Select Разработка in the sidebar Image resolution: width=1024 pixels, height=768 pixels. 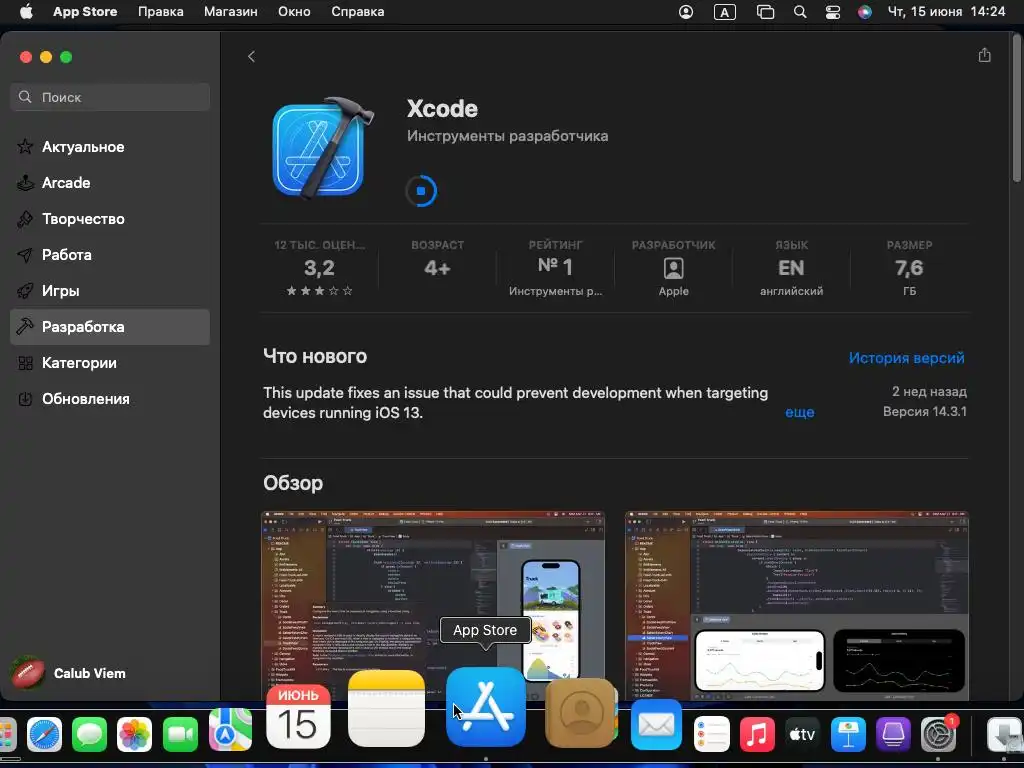coord(110,327)
